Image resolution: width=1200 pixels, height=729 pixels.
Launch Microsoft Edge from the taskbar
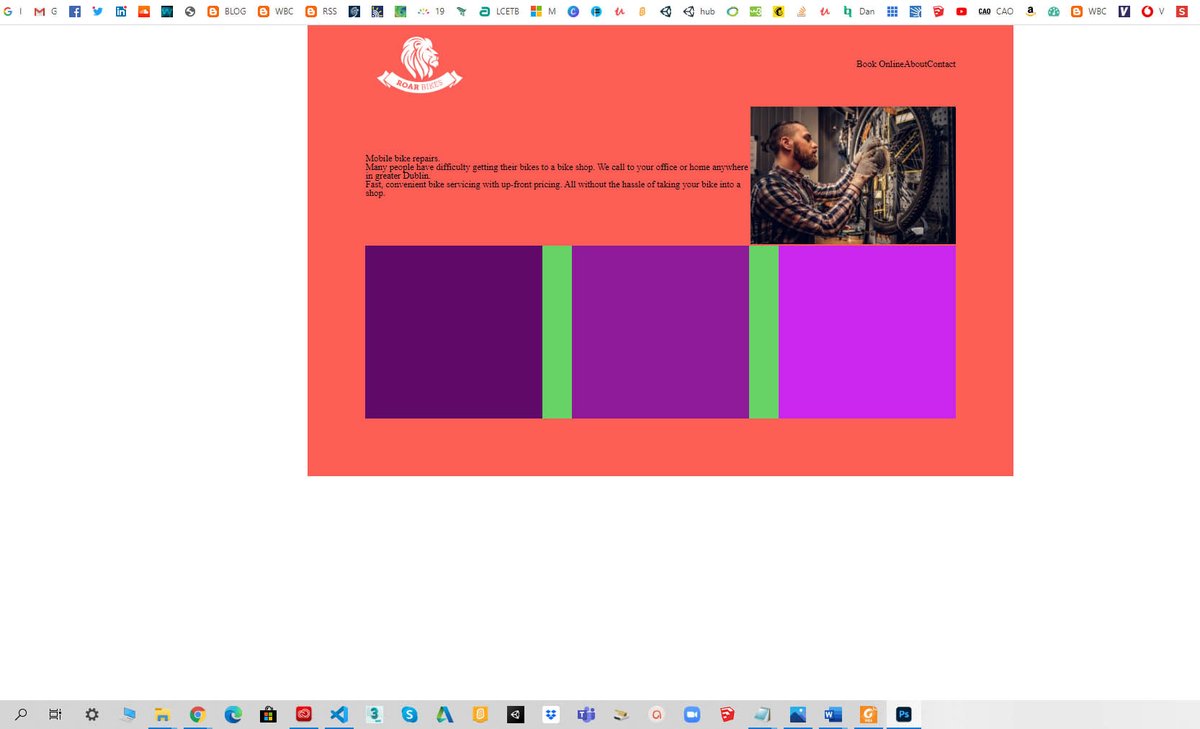(x=233, y=714)
